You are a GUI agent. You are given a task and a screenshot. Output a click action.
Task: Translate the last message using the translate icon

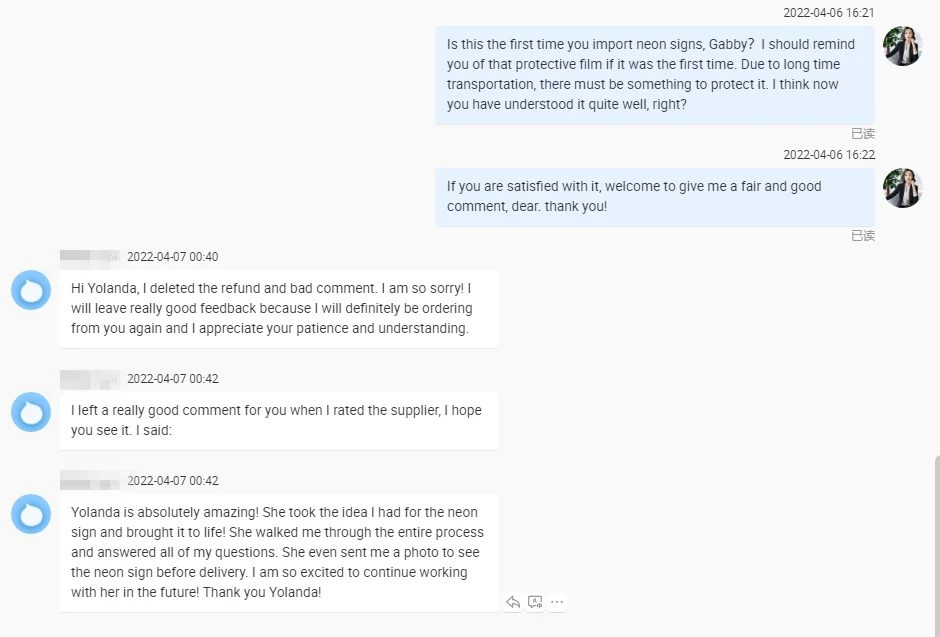[x=535, y=602]
